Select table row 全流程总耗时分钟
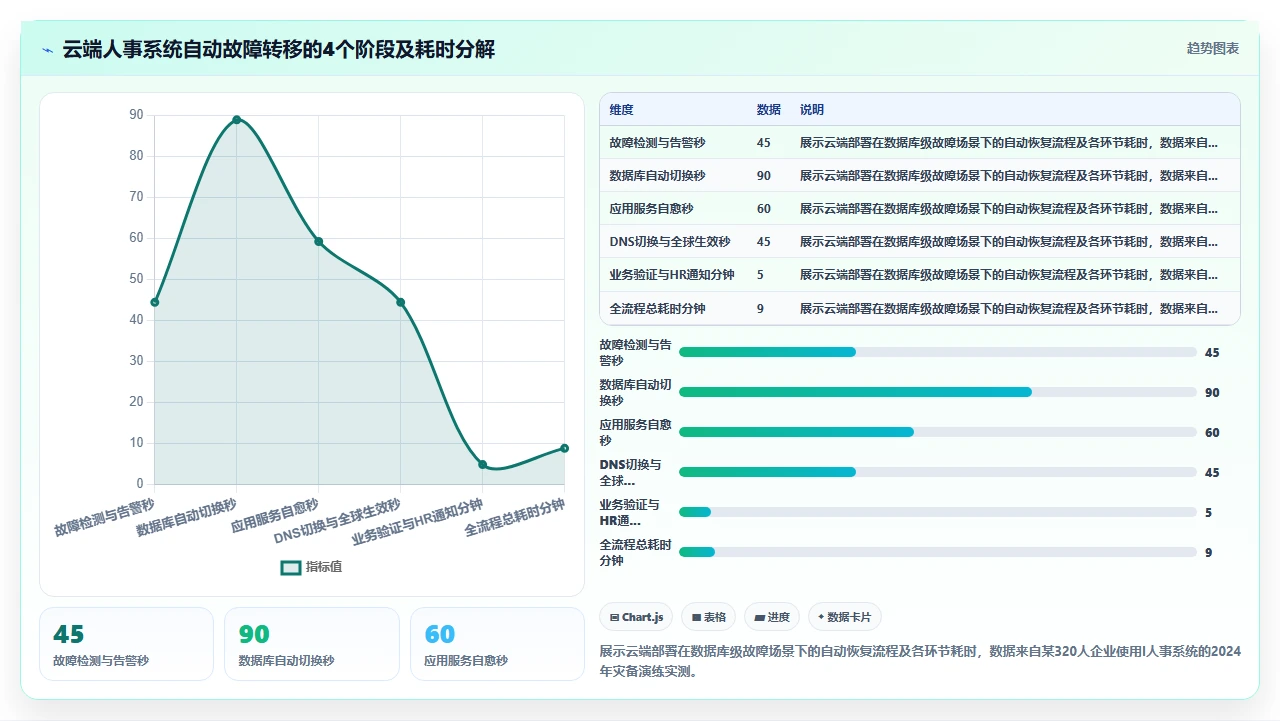Image resolution: width=1280 pixels, height=721 pixels. coord(920,308)
